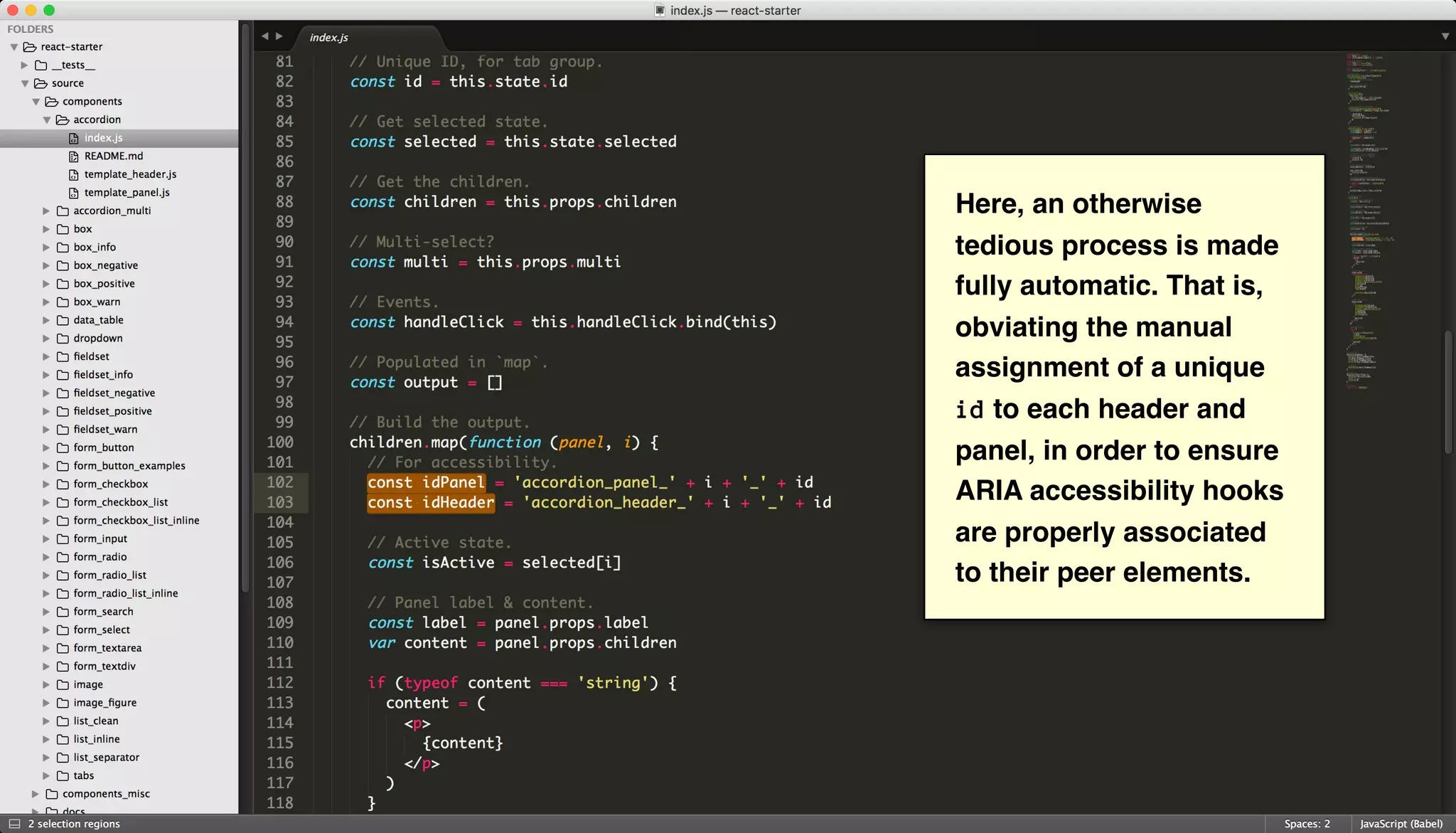Open the Spaces: 2 indentation menu
1456x833 pixels.
tap(1307, 824)
